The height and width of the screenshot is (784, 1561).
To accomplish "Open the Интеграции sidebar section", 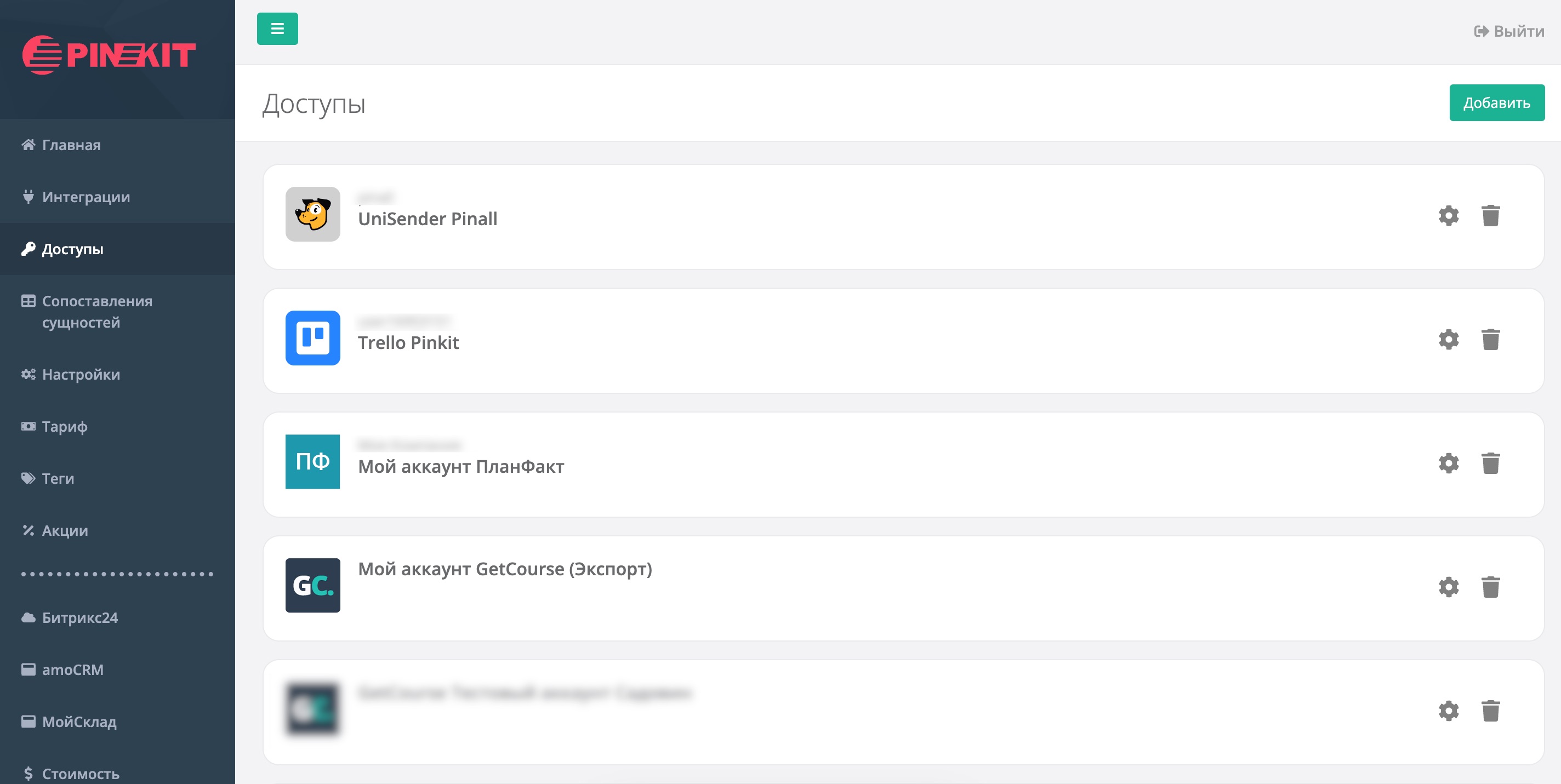I will pos(86,197).
